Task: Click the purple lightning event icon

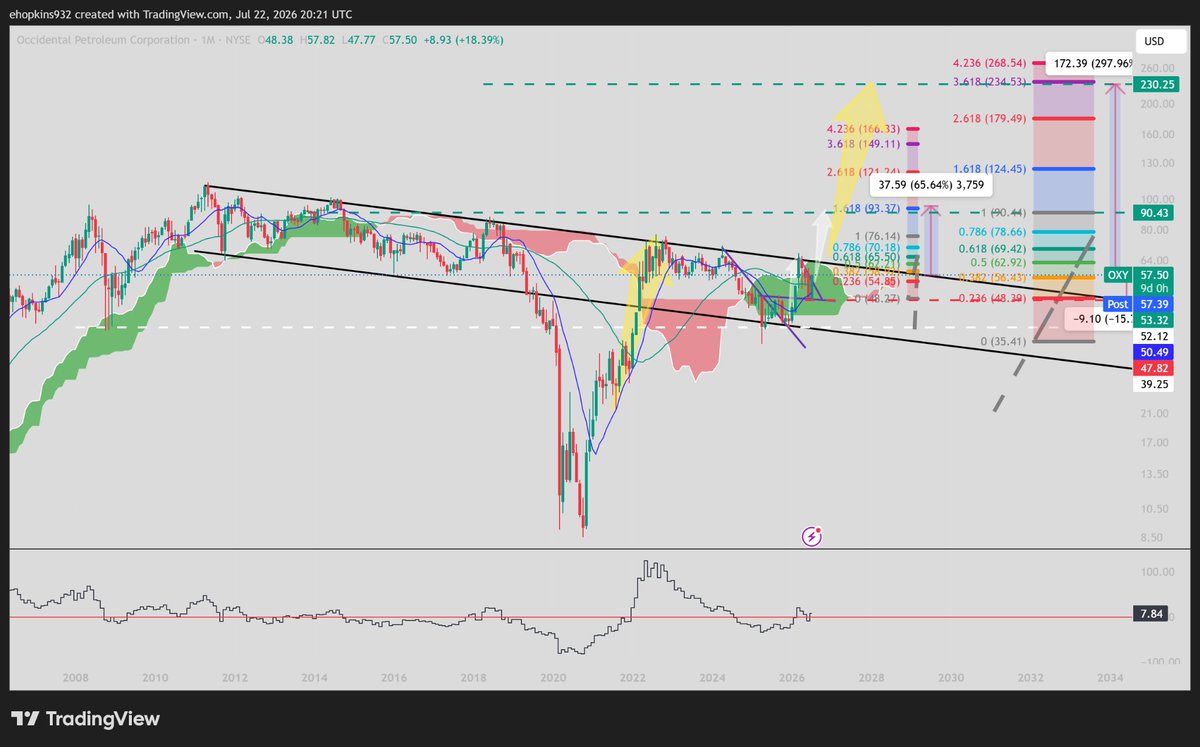Action: [x=812, y=537]
